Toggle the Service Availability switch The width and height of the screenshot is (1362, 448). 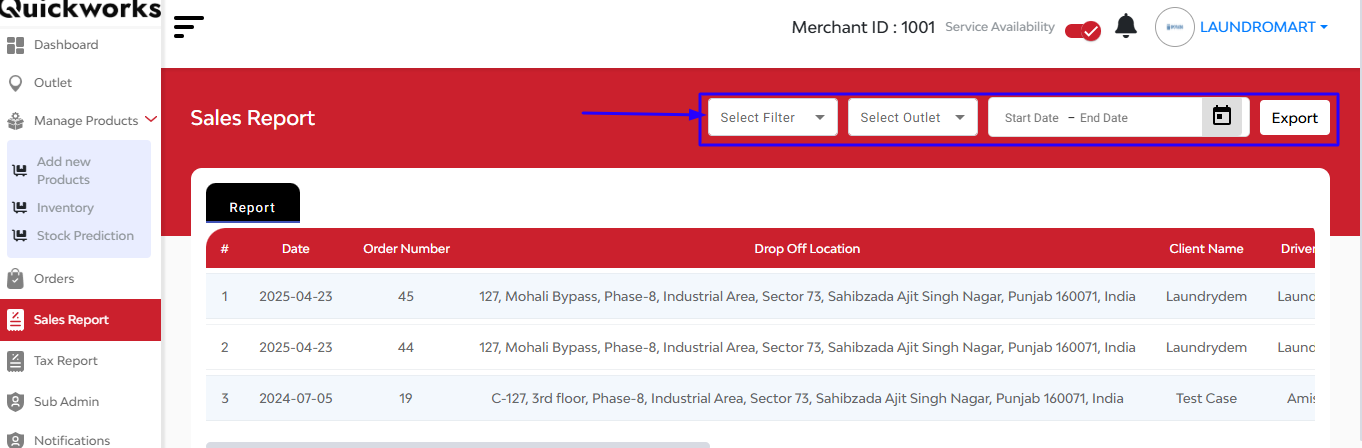pyautogui.click(x=1082, y=30)
